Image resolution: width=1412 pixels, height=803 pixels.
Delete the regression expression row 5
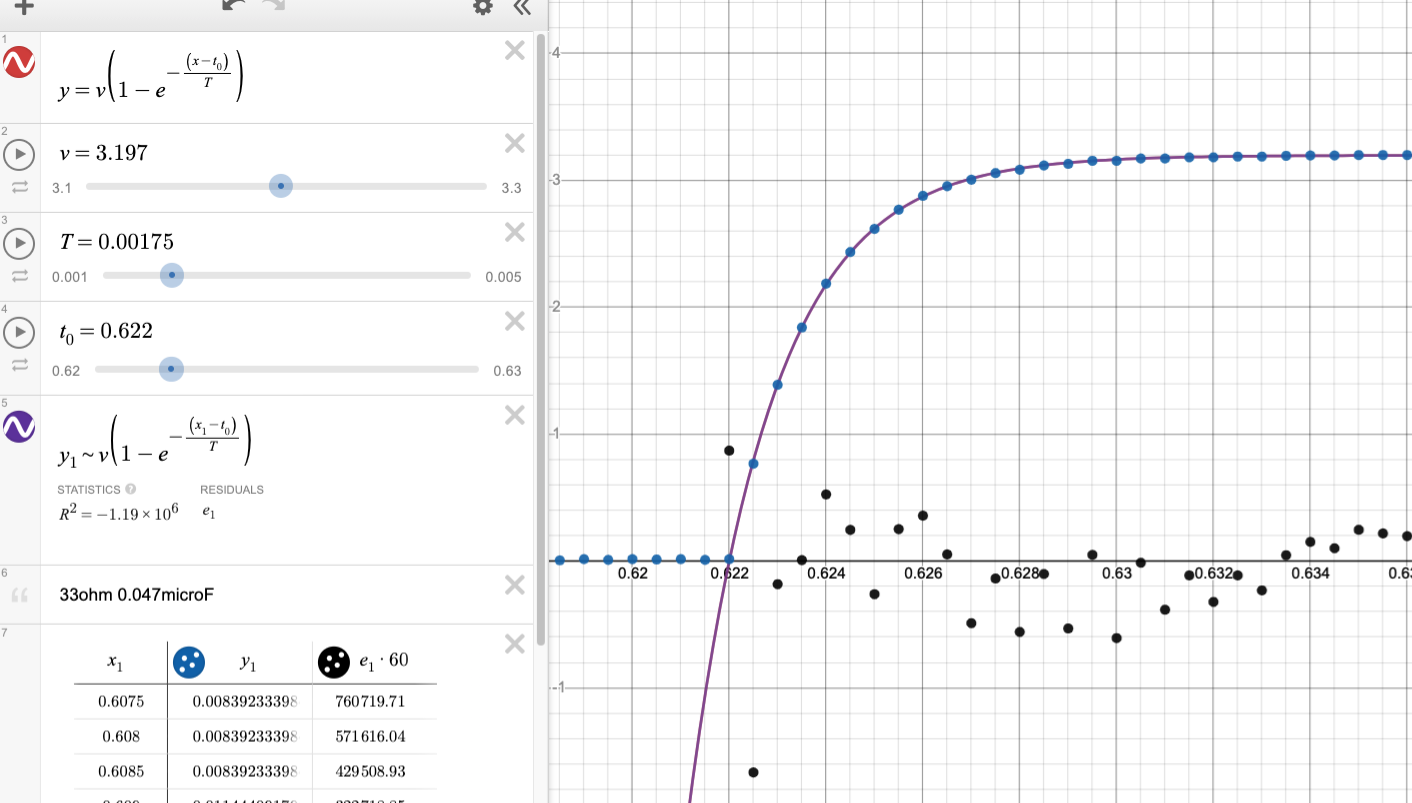pyautogui.click(x=515, y=414)
